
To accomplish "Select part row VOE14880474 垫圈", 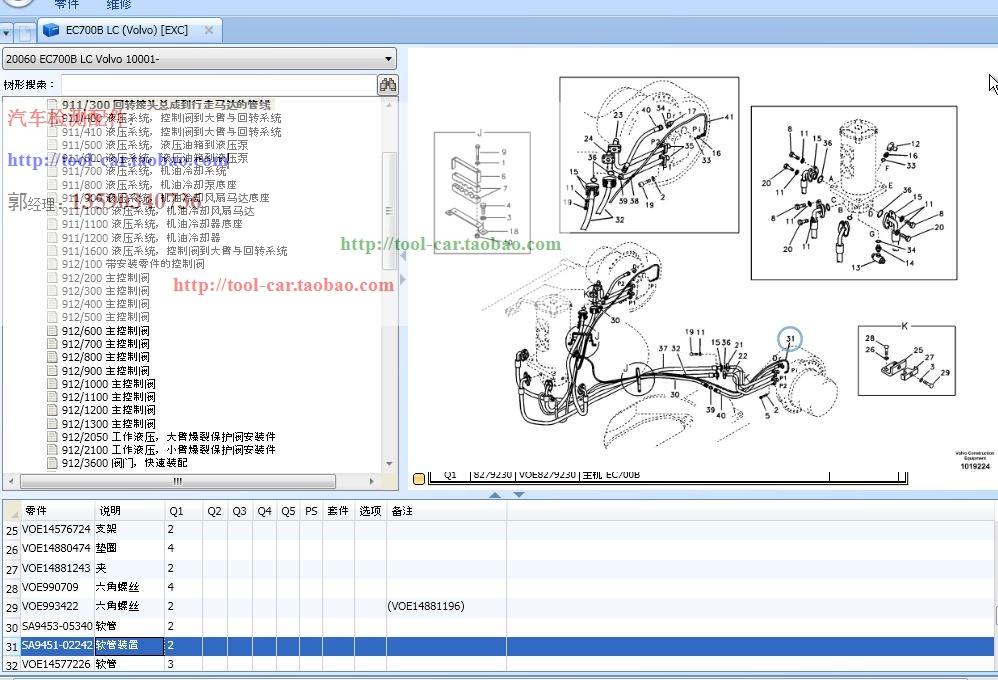I will point(499,548).
